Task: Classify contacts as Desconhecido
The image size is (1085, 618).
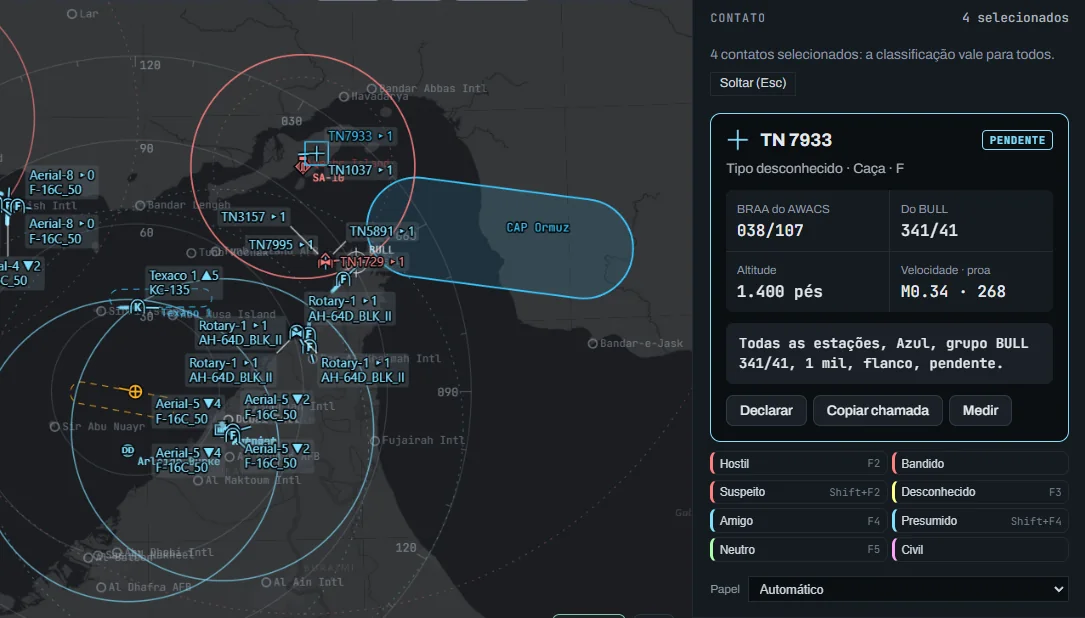Action: point(980,492)
